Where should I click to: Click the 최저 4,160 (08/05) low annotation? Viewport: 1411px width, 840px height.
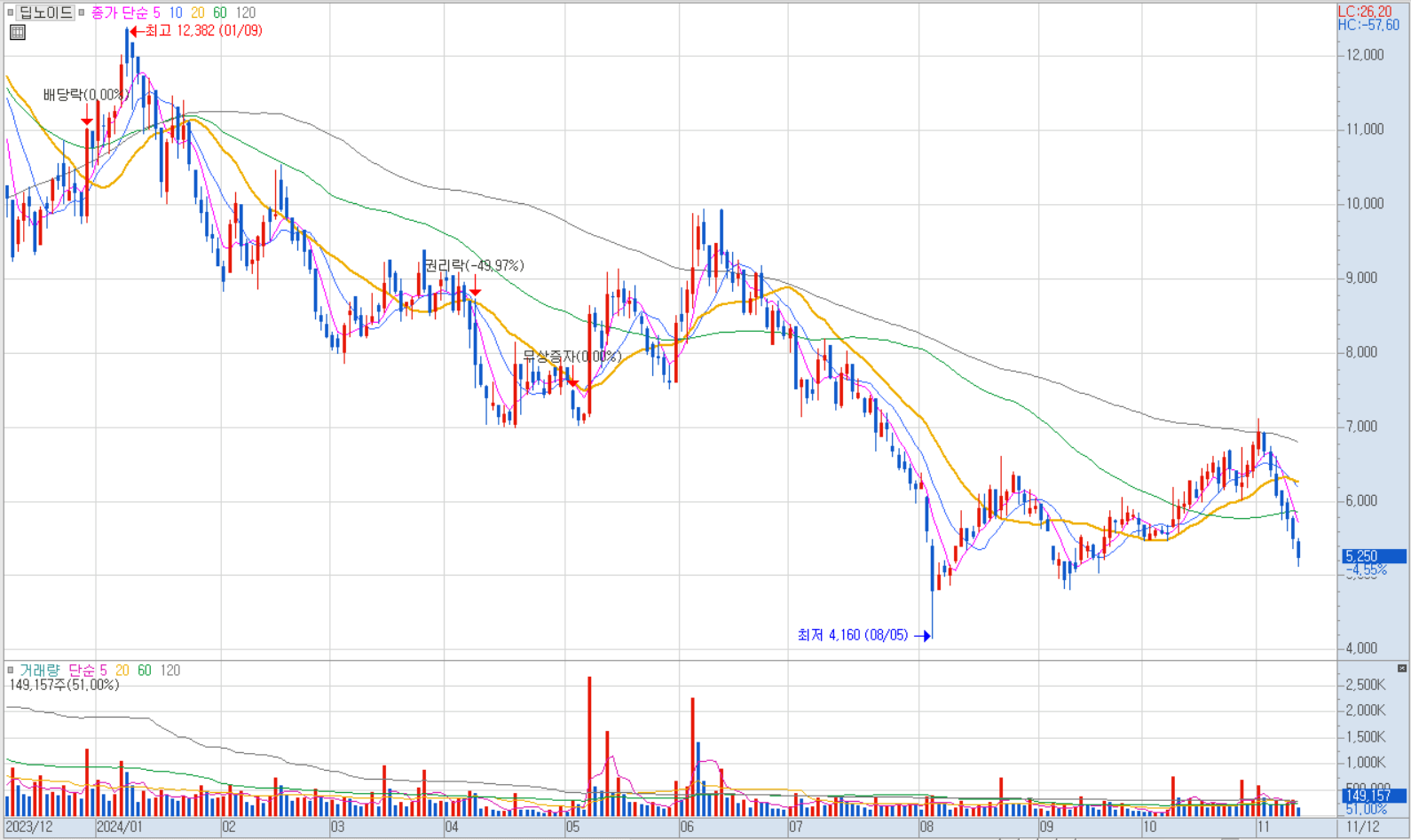[x=853, y=635]
